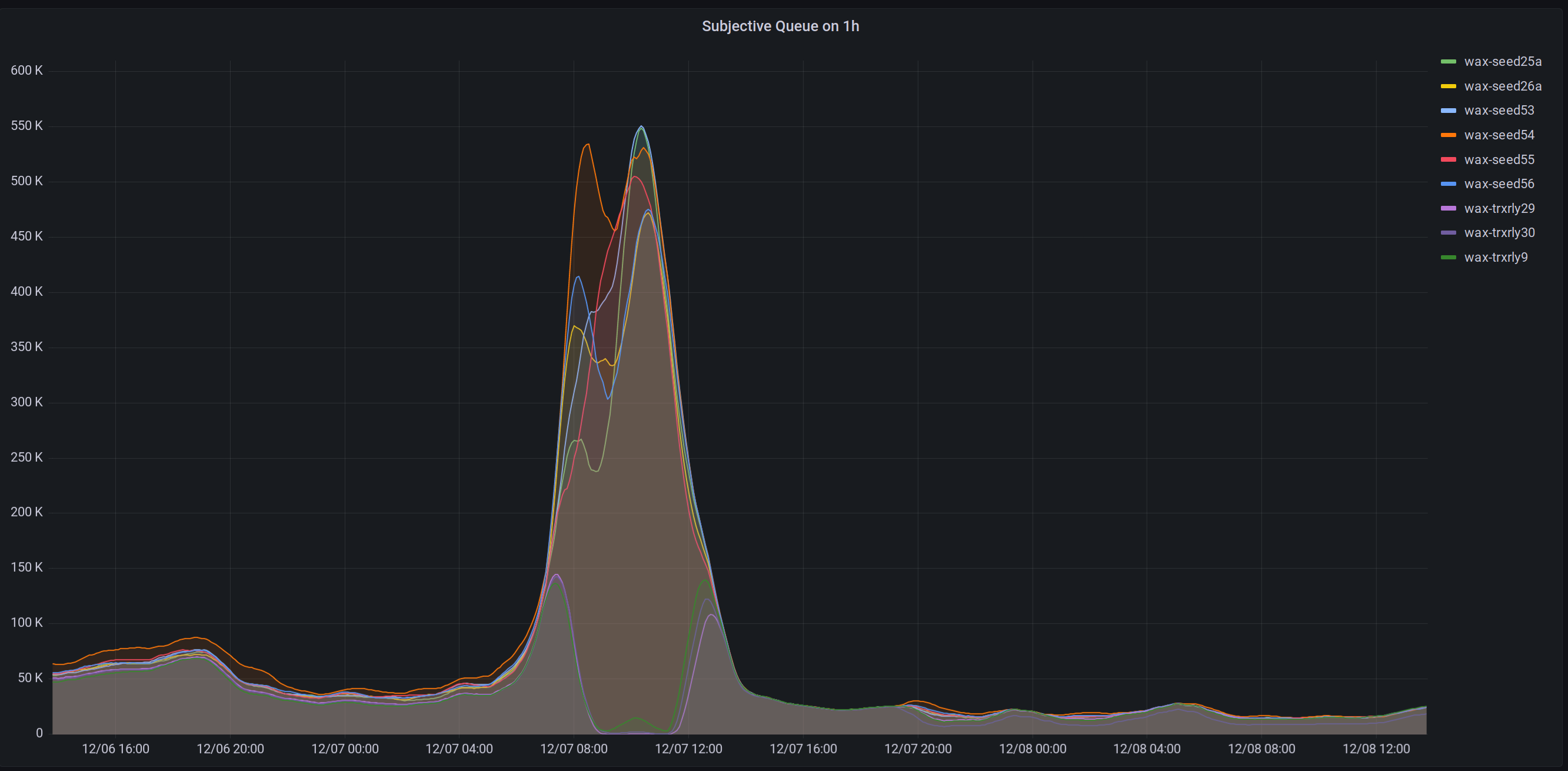
Task: Click the wax-trxrly30 legend label
Action: coord(1499,232)
